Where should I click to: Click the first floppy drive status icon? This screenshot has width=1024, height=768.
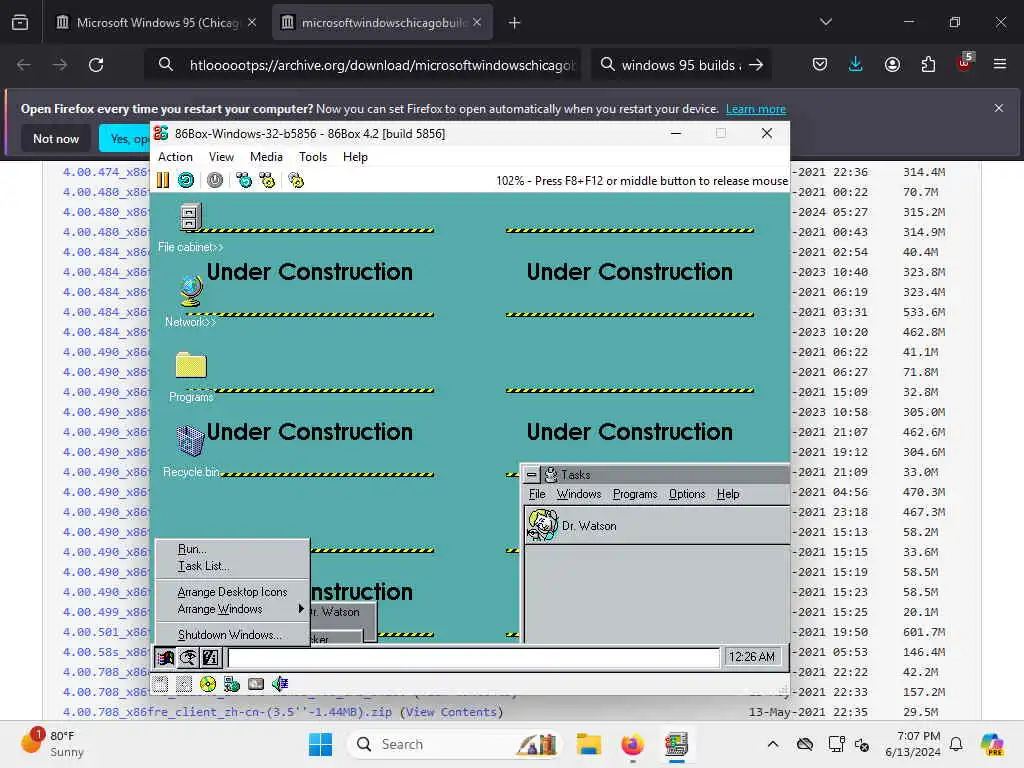pos(161,684)
